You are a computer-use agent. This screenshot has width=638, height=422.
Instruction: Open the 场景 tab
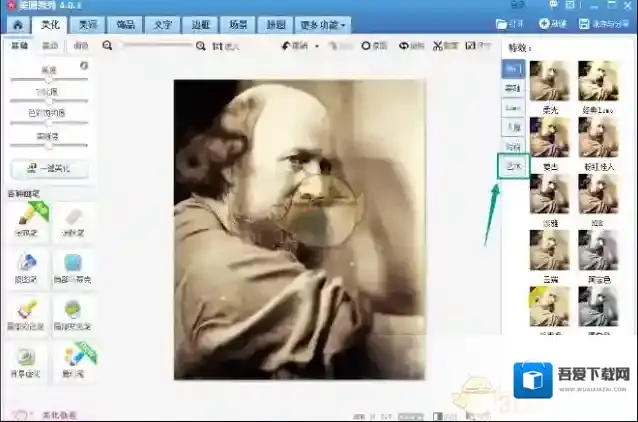coord(238,25)
